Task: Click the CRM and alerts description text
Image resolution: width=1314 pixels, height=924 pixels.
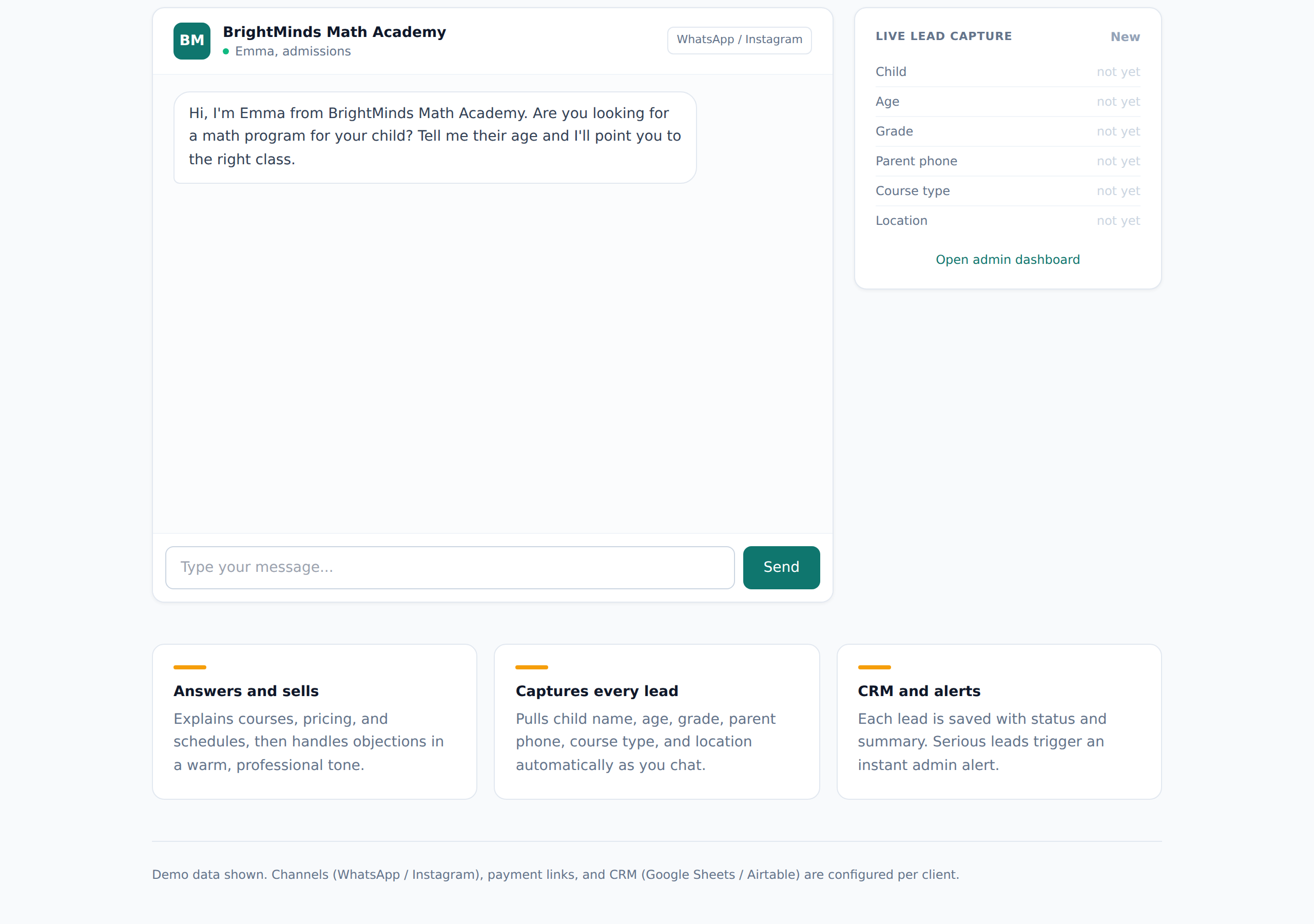Action: [x=982, y=742]
